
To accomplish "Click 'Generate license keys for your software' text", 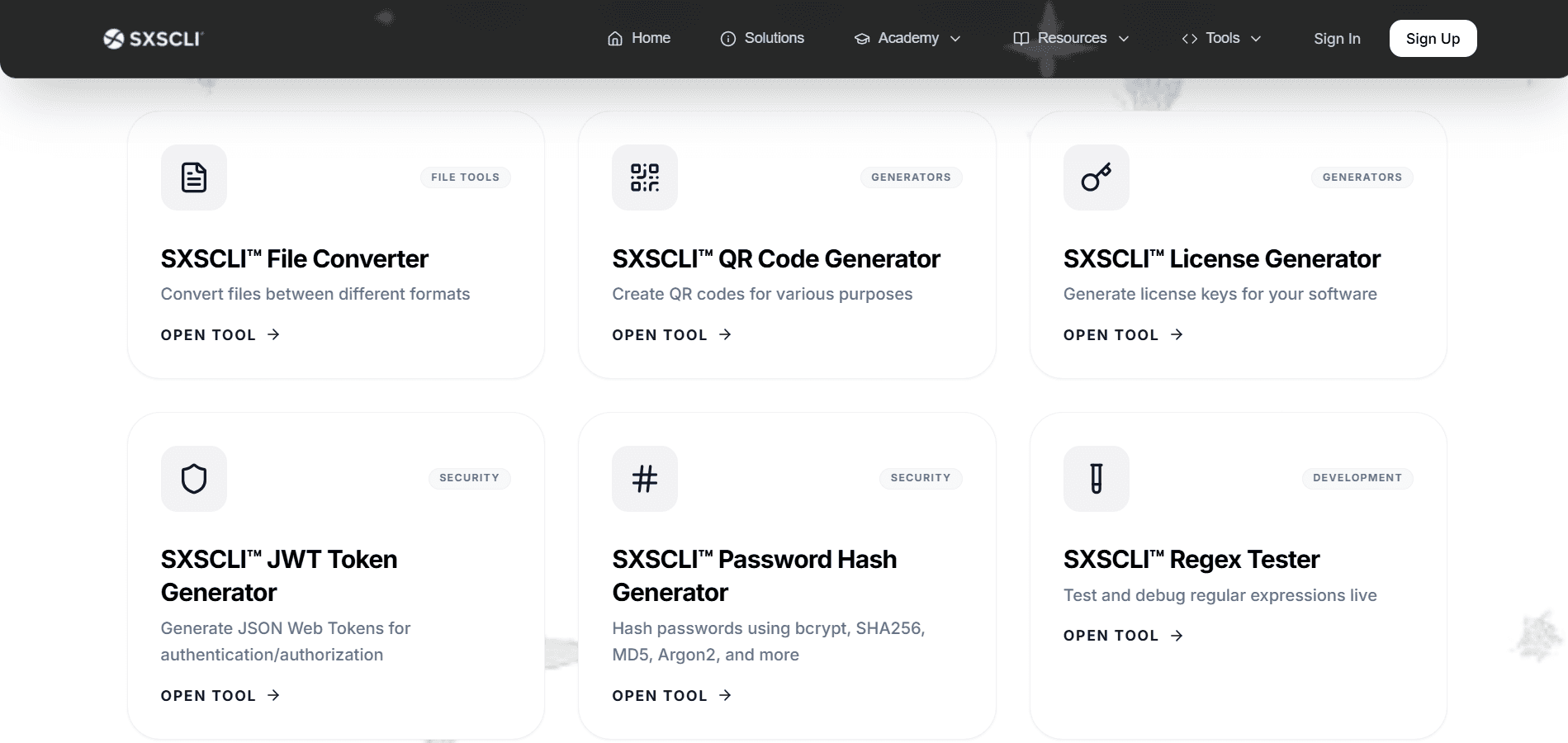I will (x=1220, y=294).
